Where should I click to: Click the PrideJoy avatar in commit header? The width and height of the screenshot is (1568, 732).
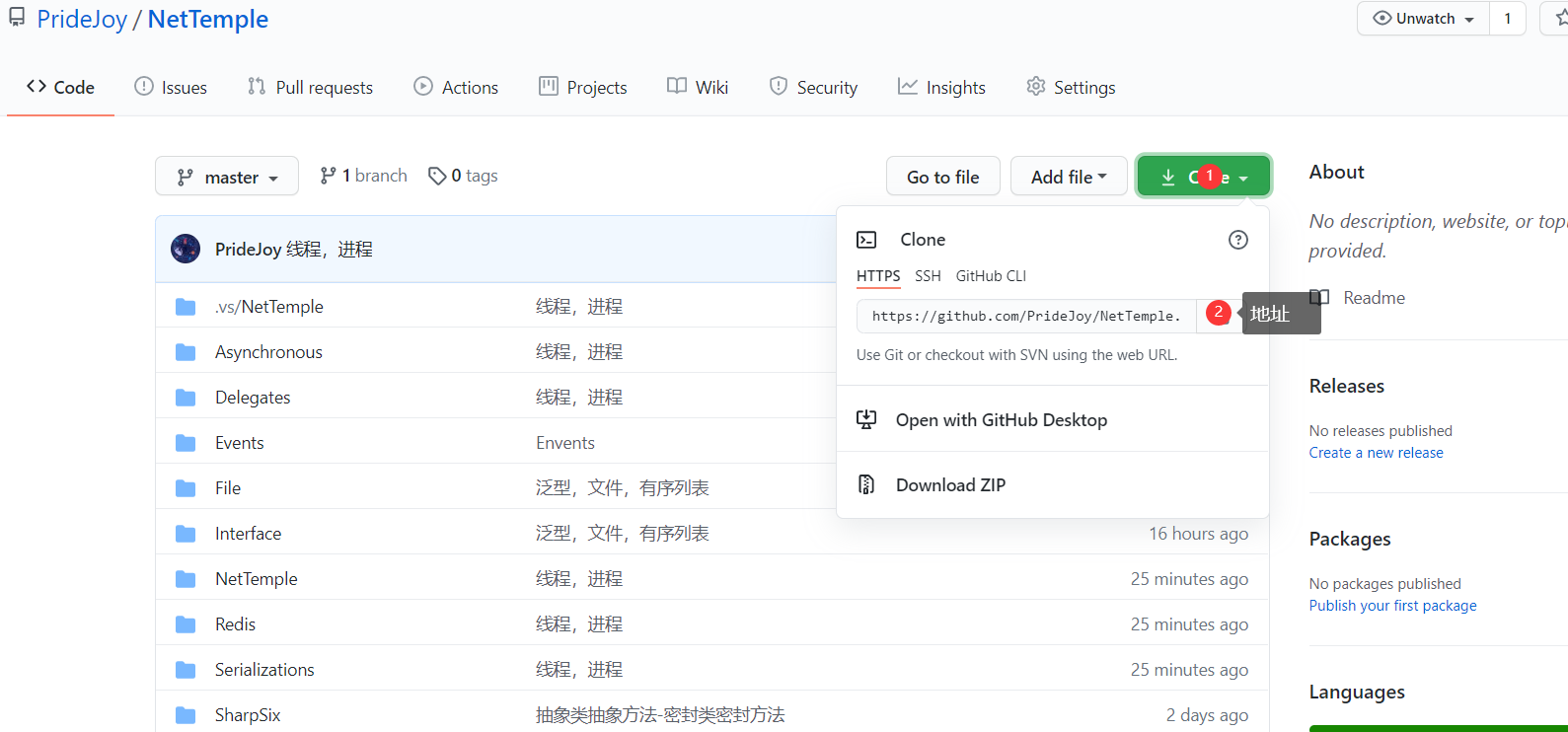click(x=186, y=249)
